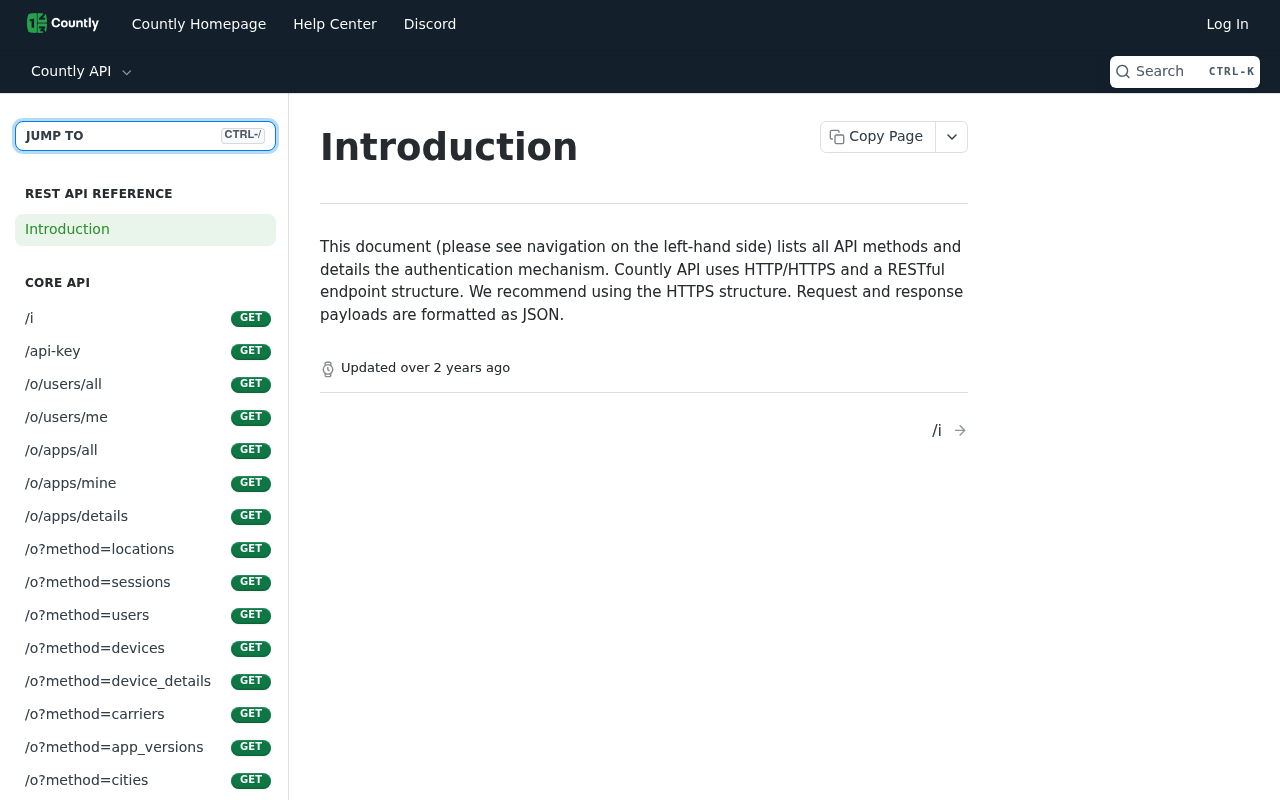Open the /i endpoint in sidebar
The width and height of the screenshot is (1280, 800).
point(146,318)
